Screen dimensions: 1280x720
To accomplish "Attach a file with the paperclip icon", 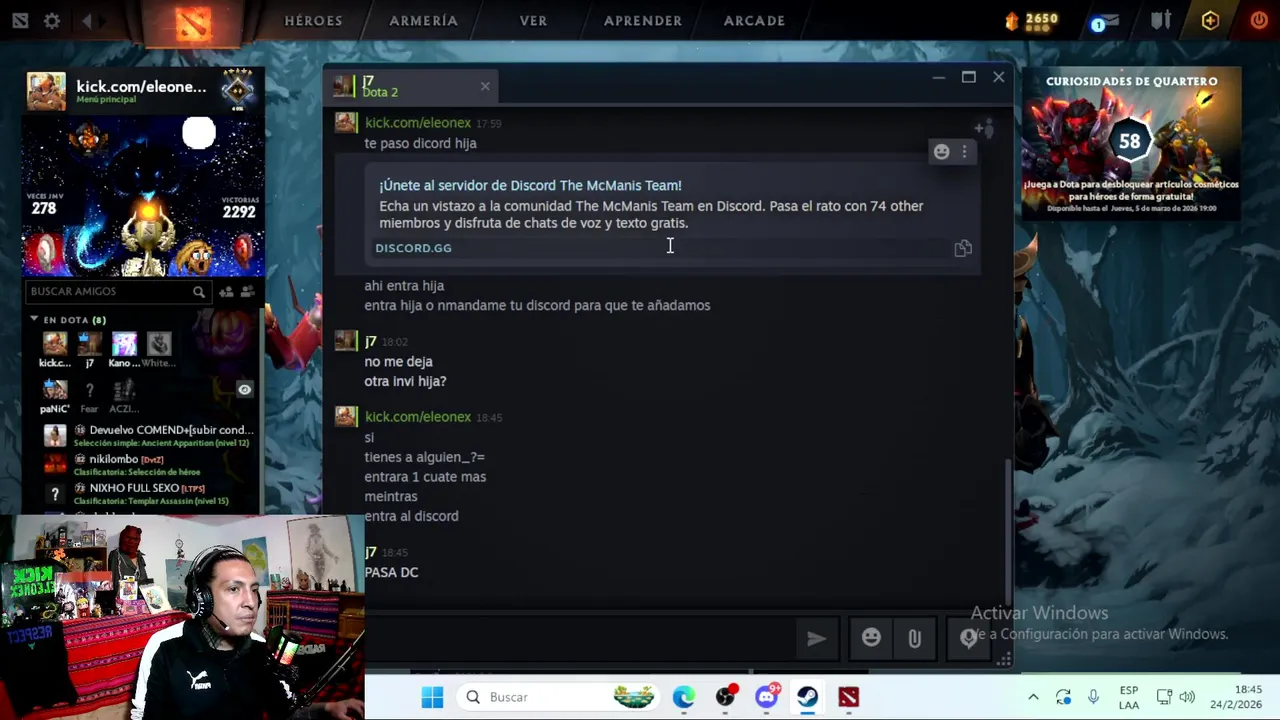I will [914, 638].
